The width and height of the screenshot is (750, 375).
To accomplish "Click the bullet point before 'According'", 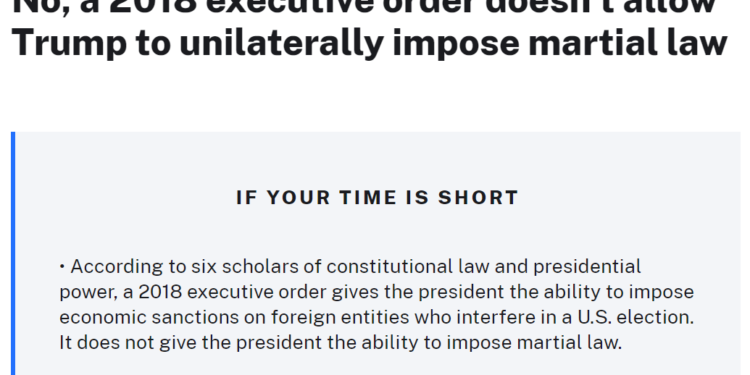I will (x=62, y=266).
